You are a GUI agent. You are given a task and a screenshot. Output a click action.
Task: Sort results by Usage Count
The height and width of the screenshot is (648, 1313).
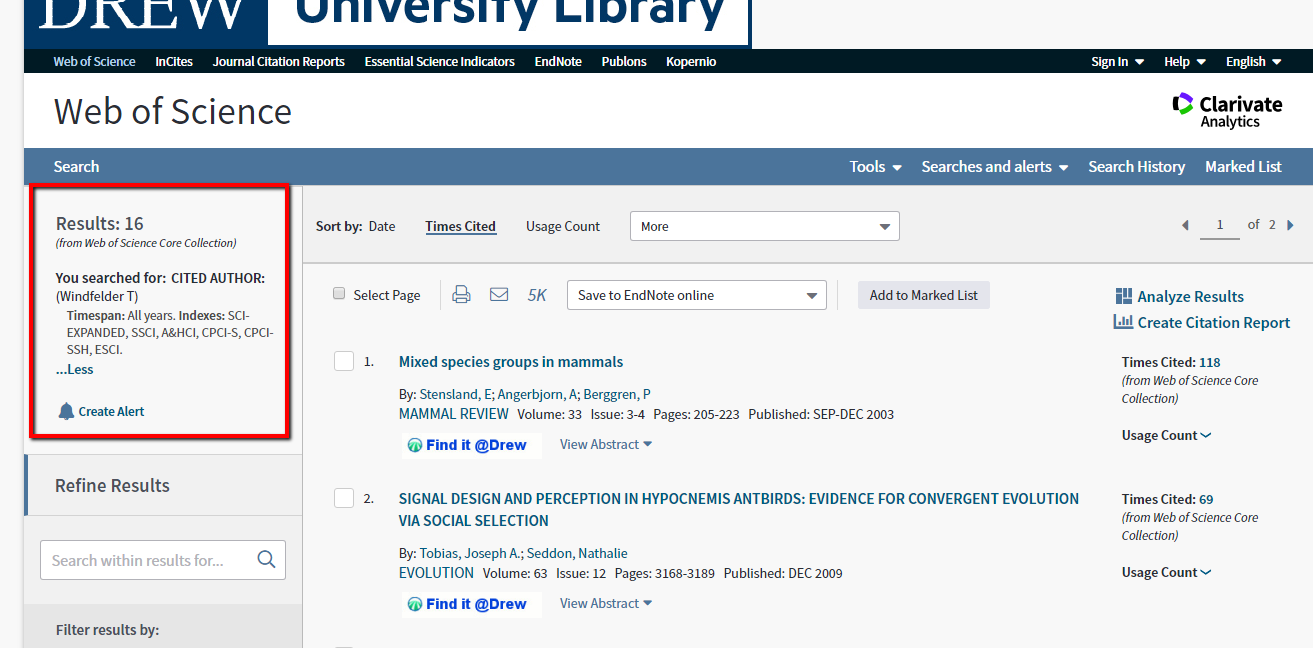tap(563, 226)
